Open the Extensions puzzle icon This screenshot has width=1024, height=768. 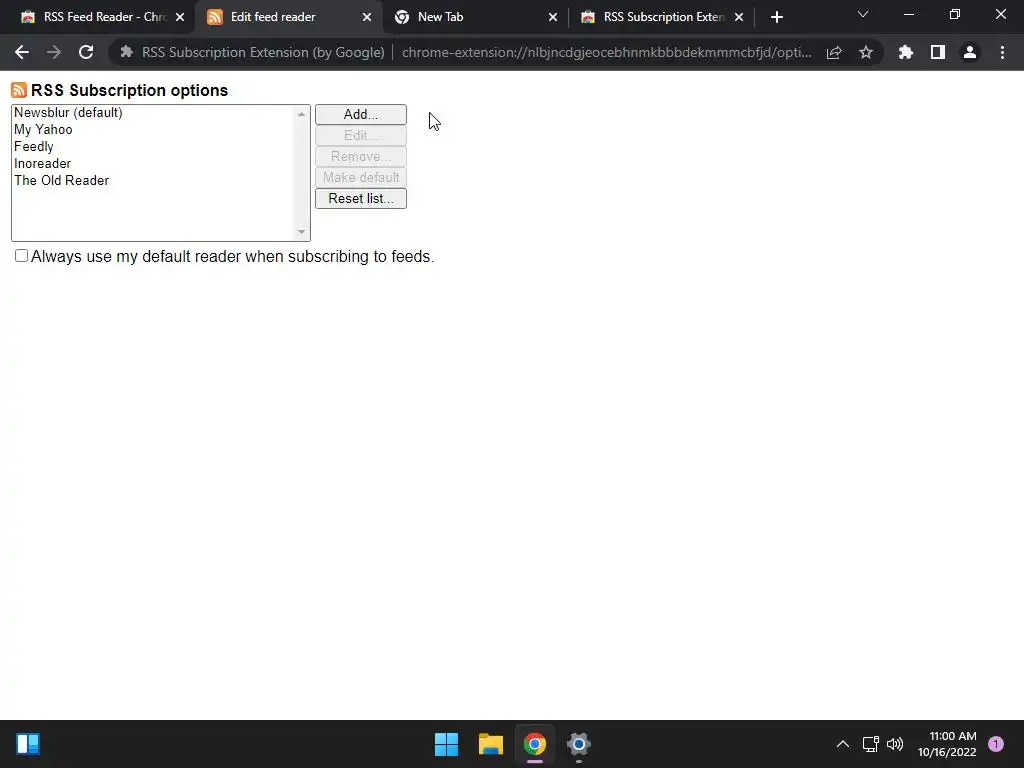point(906,52)
